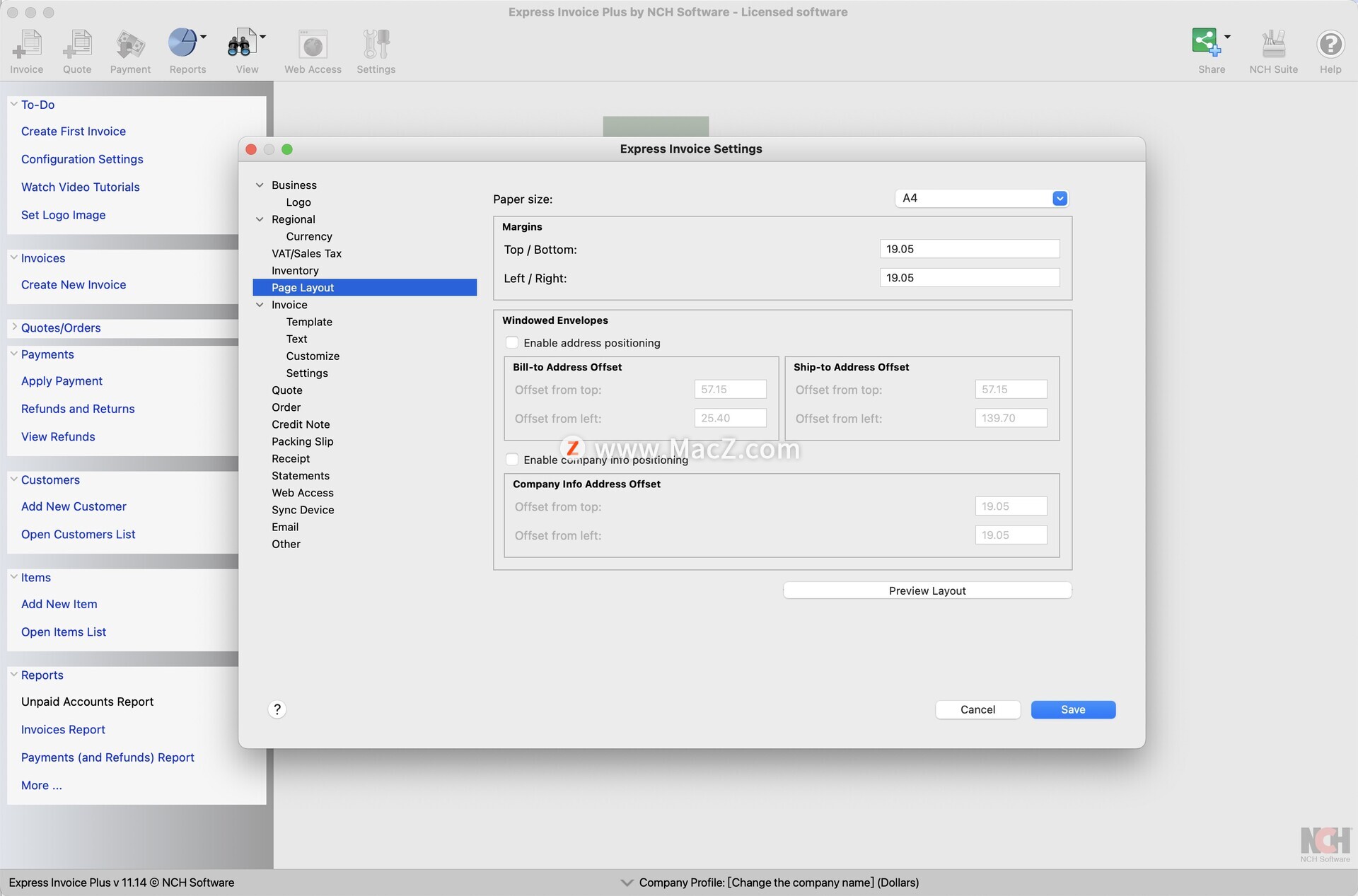Click More ... link in Reports
The height and width of the screenshot is (896, 1358).
(x=41, y=786)
